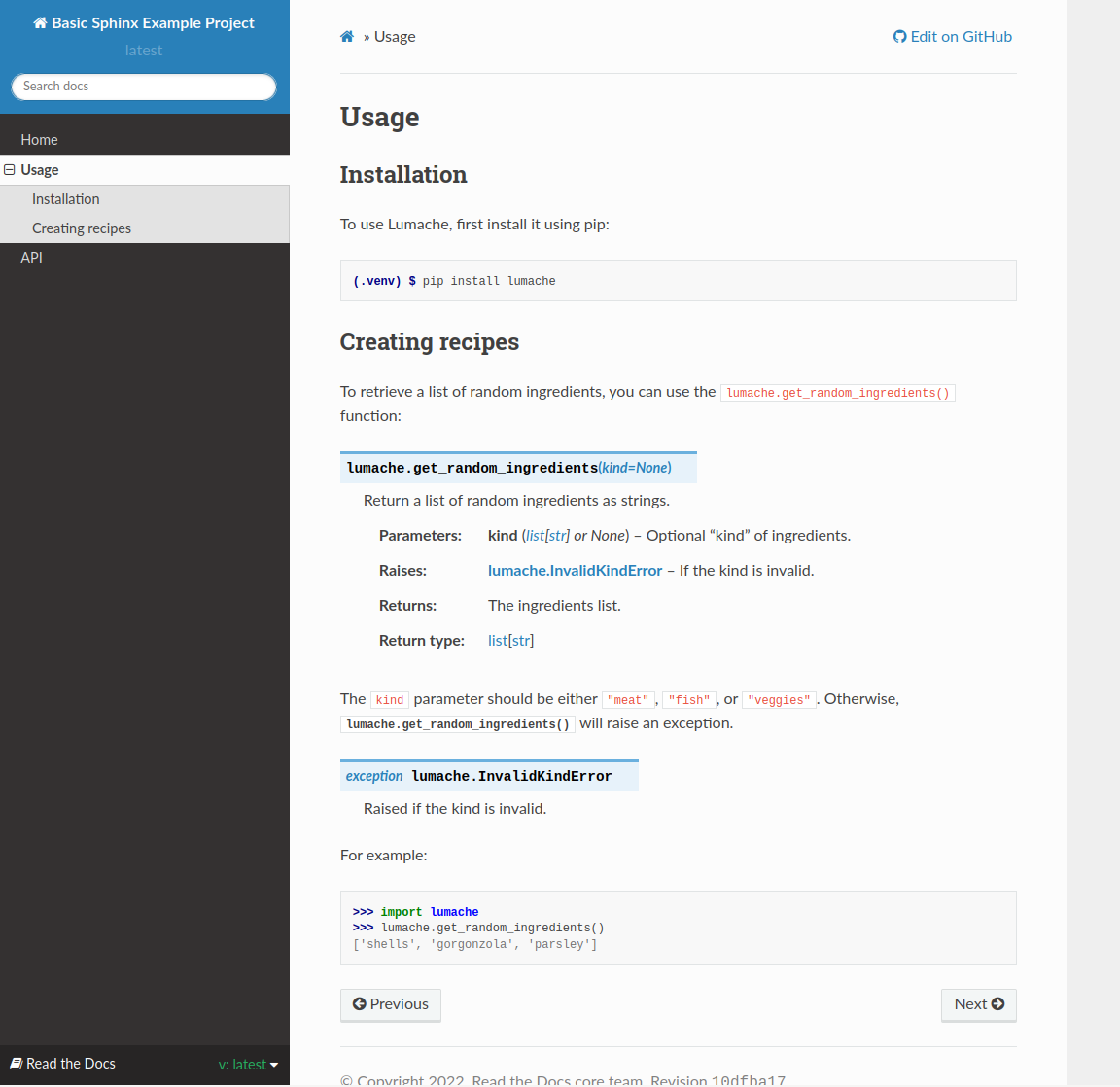The height and width of the screenshot is (1087, 1120).
Task: Click the left arrow icon on Previous
Action: point(360,1003)
